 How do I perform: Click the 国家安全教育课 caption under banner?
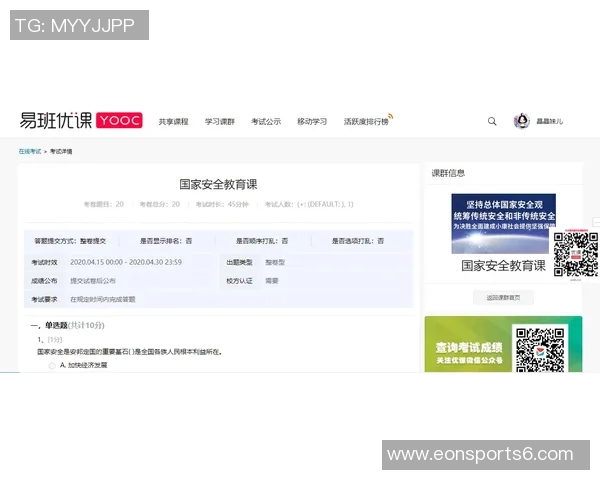point(503,266)
